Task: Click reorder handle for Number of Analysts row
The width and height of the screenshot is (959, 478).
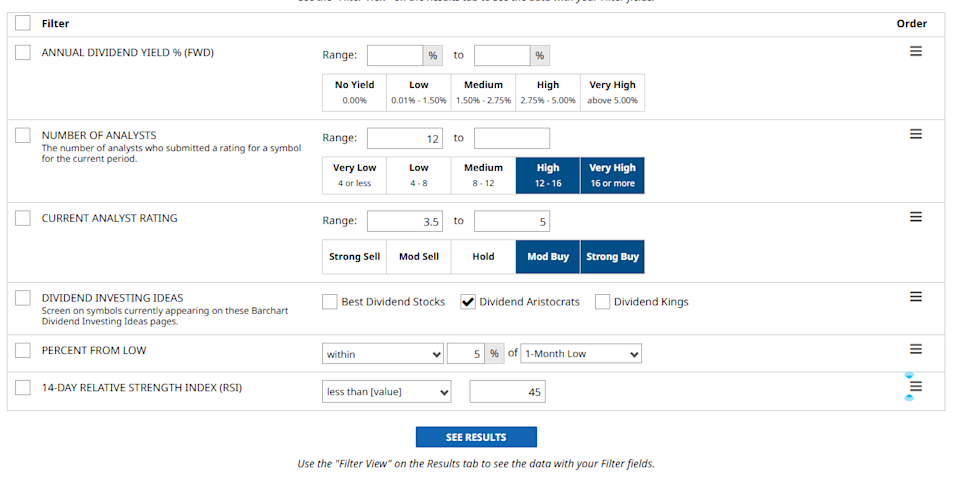Action: (915, 134)
